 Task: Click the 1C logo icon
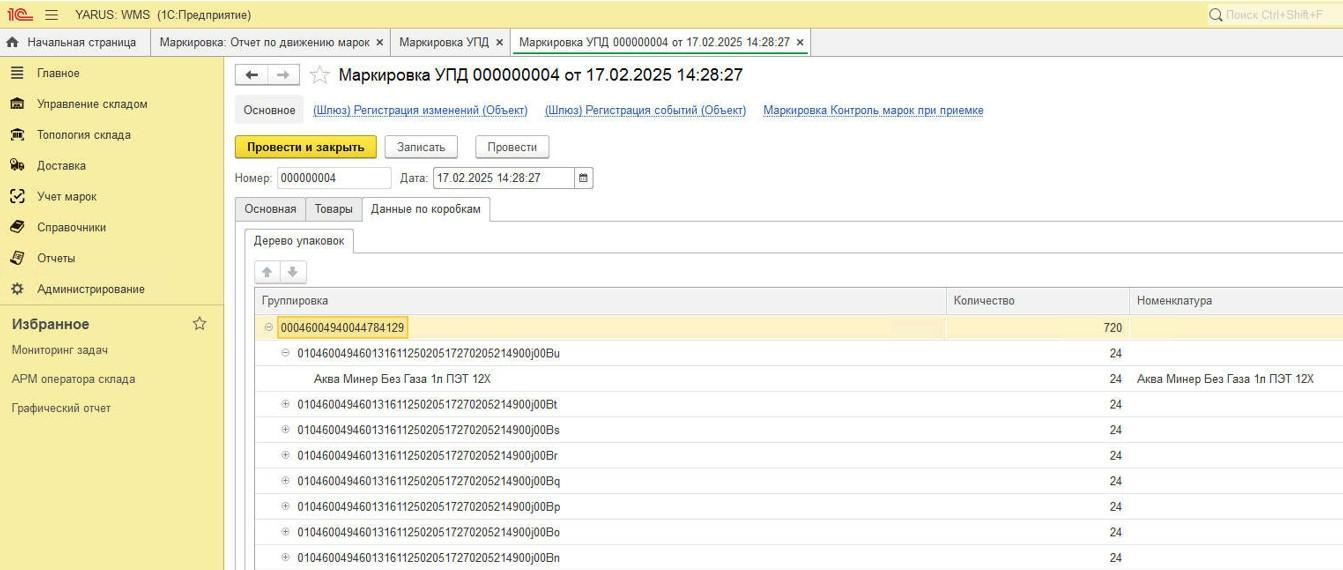pyautogui.click(x=20, y=15)
